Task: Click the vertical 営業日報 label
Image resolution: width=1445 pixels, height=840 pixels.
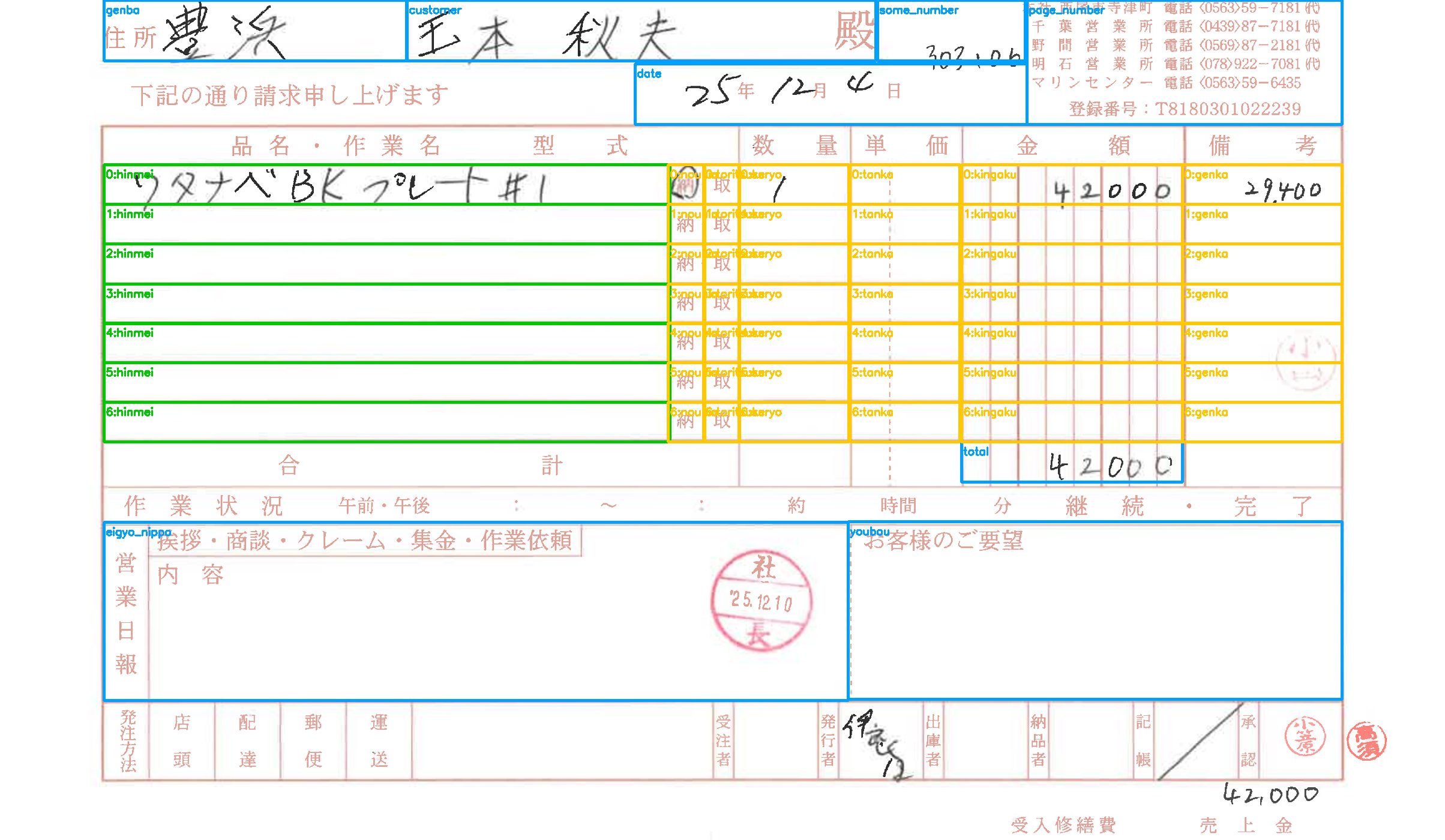Action: pyautogui.click(x=127, y=614)
